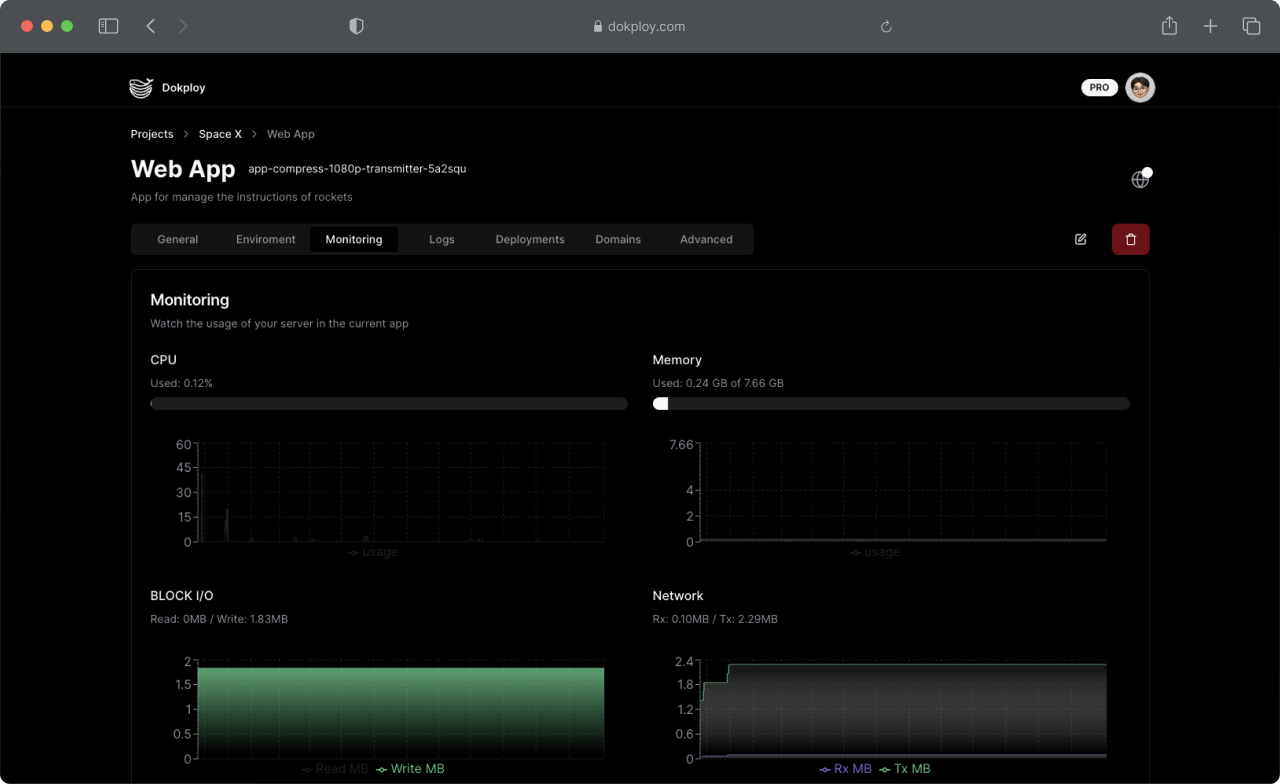Viewport: 1280px width, 784px height.
Task: Open a new tab with plus icon
Action: point(1210,26)
